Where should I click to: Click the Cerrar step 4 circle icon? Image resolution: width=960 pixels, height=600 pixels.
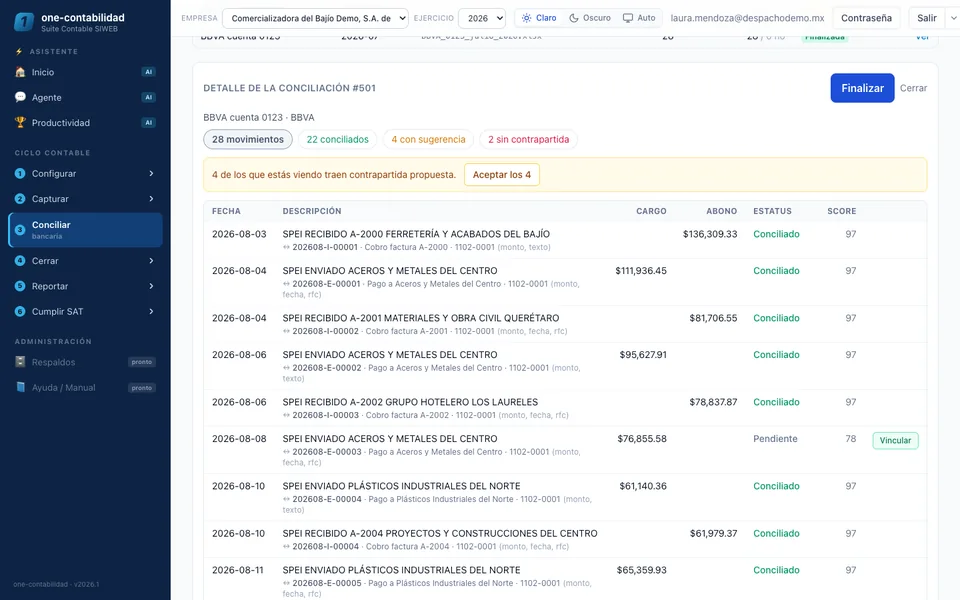click(x=20, y=260)
